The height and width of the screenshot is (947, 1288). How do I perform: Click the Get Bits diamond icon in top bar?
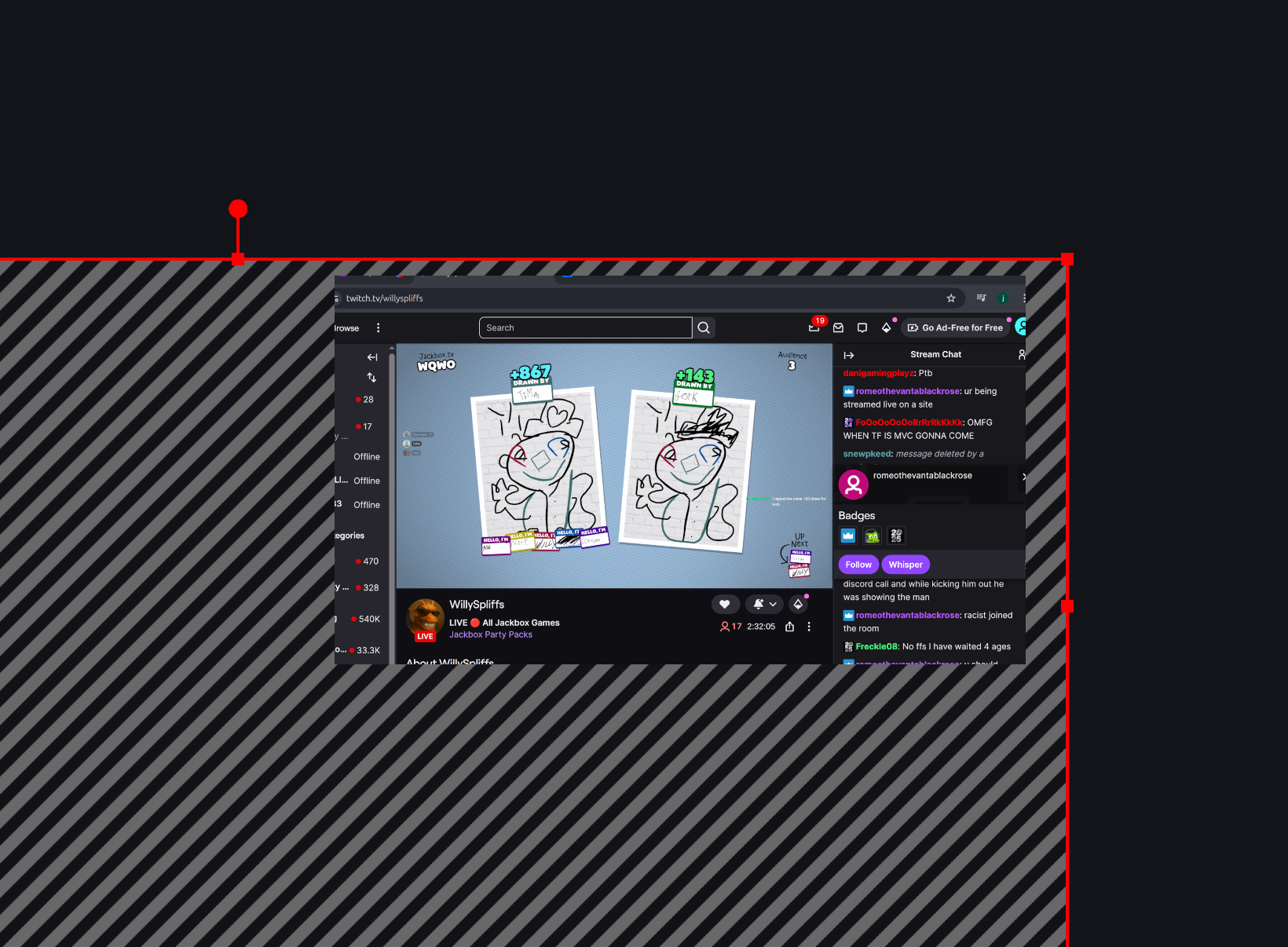[x=887, y=327]
